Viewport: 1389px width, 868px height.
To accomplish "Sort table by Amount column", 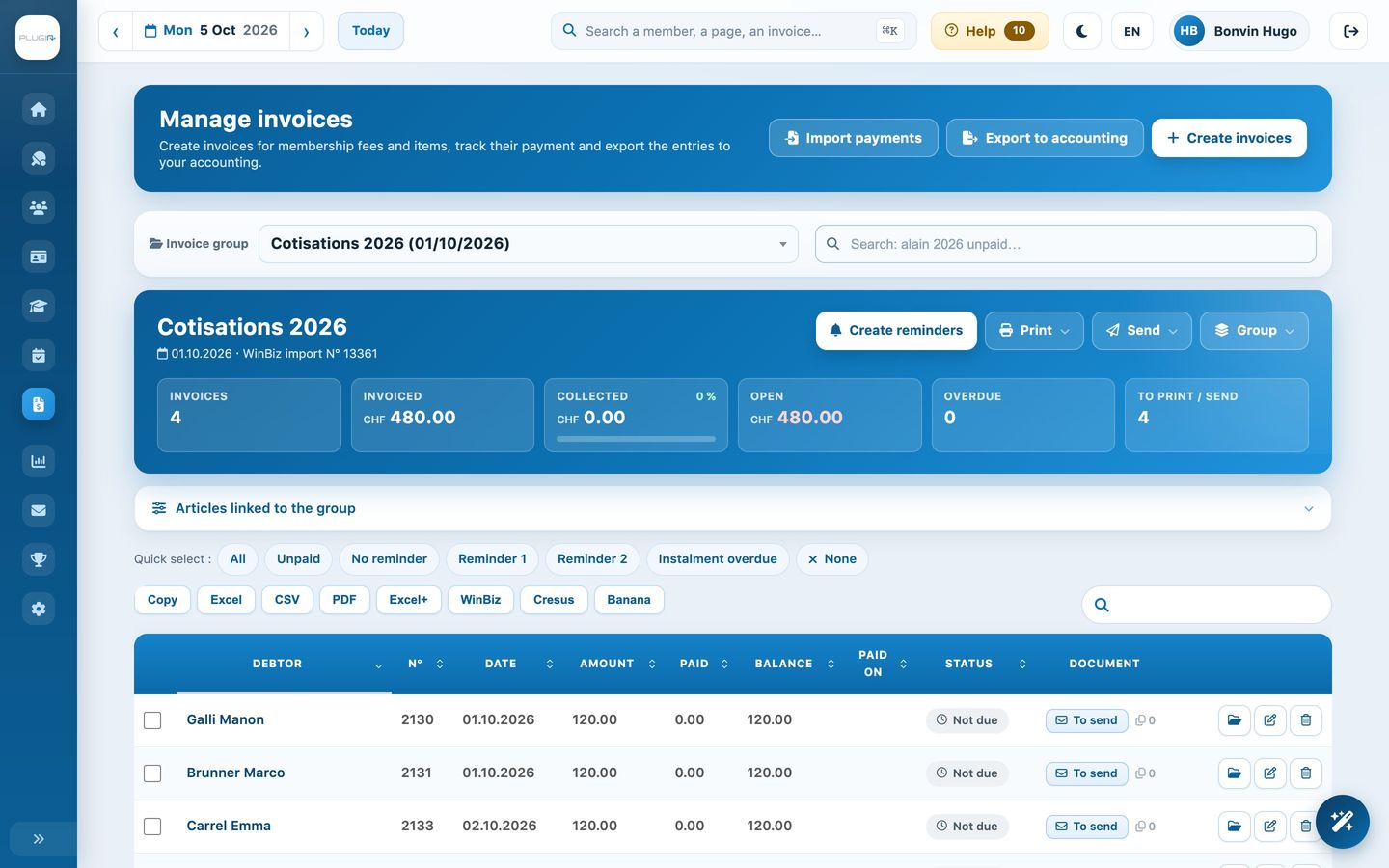I will click(x=617, y=664).
